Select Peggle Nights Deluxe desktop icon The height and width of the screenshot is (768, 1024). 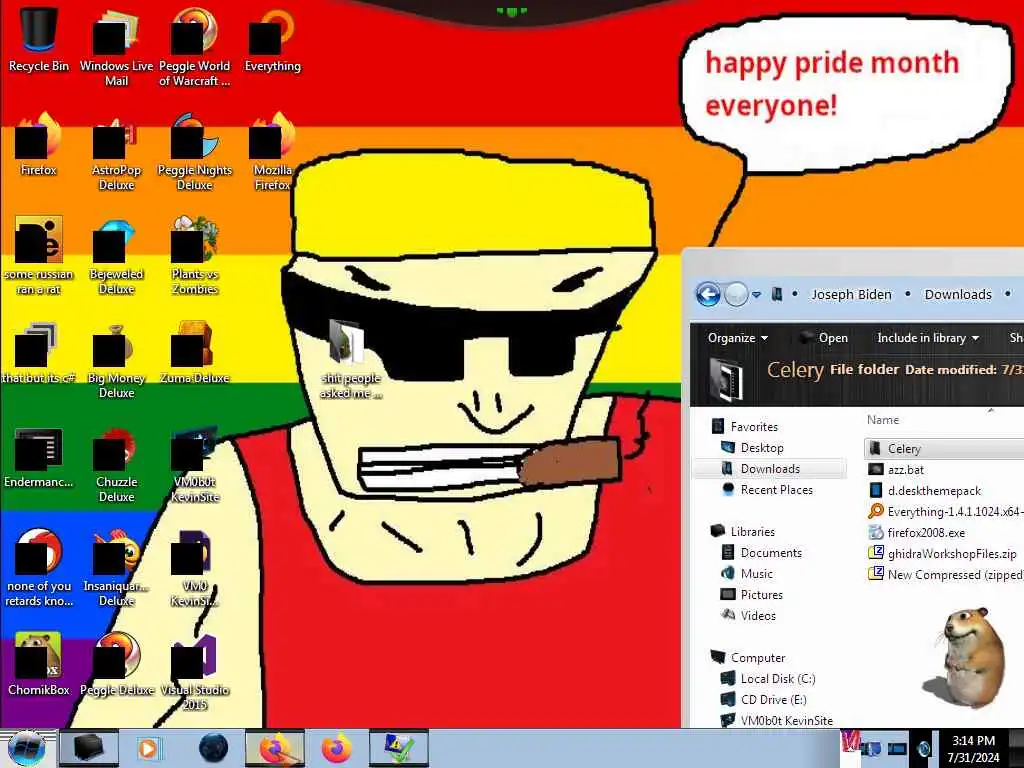(x=195, y=150)
